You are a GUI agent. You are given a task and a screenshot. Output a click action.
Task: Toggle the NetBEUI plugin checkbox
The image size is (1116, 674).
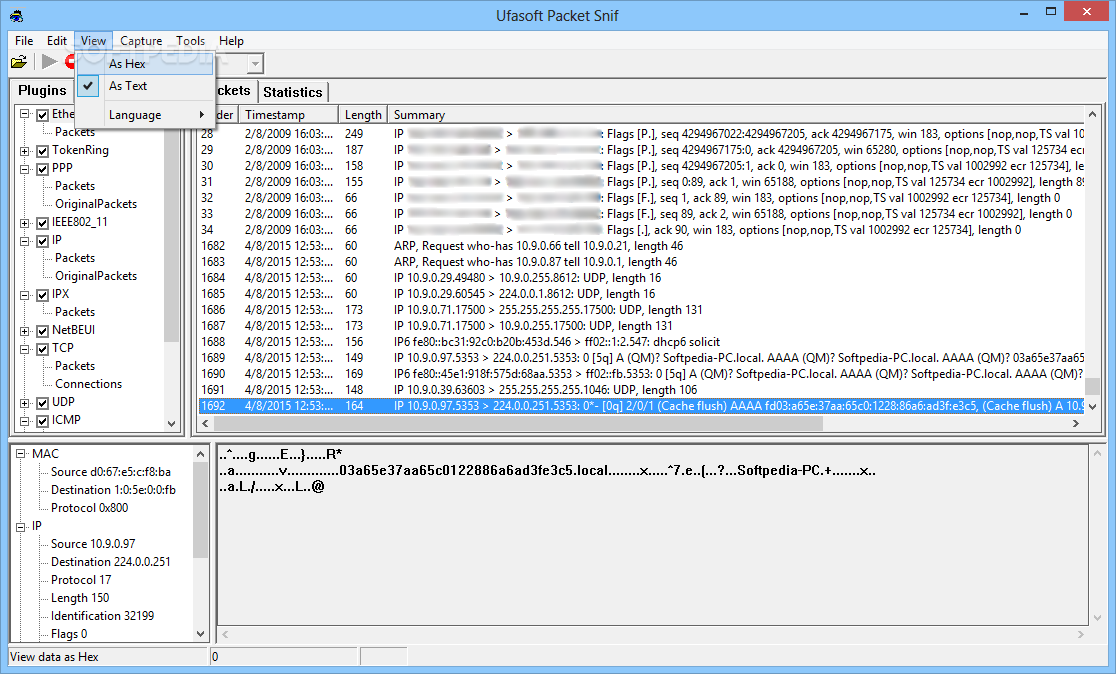coord(43,331)
